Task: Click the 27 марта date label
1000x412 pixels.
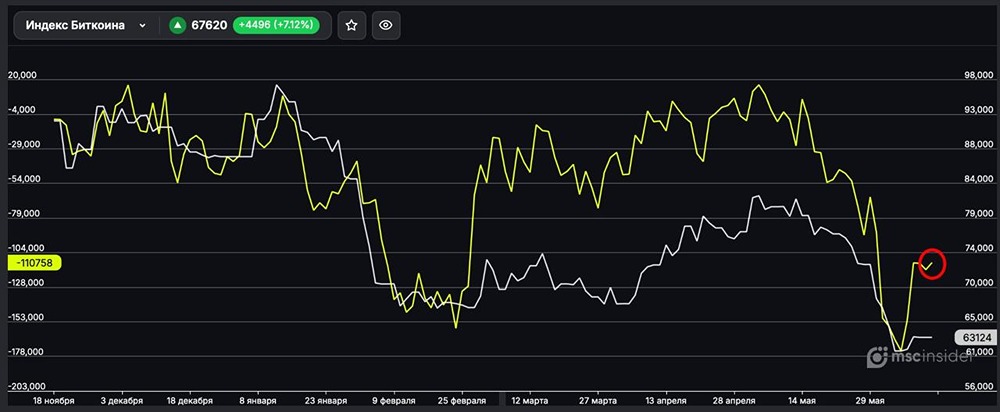Action: pos(598,401)
